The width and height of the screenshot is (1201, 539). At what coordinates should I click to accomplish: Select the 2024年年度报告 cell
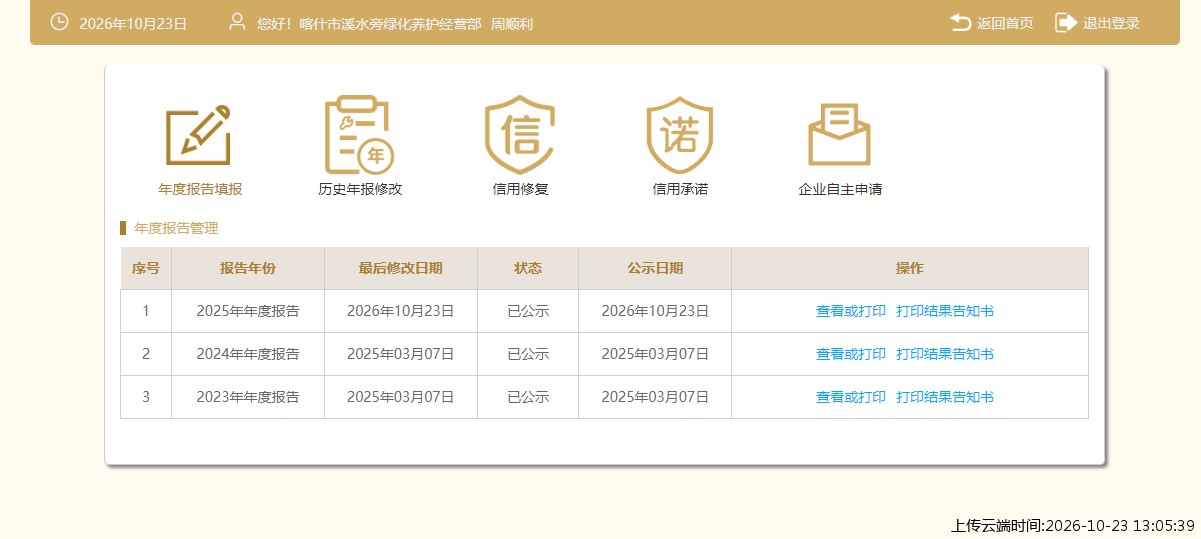[248, 354]
